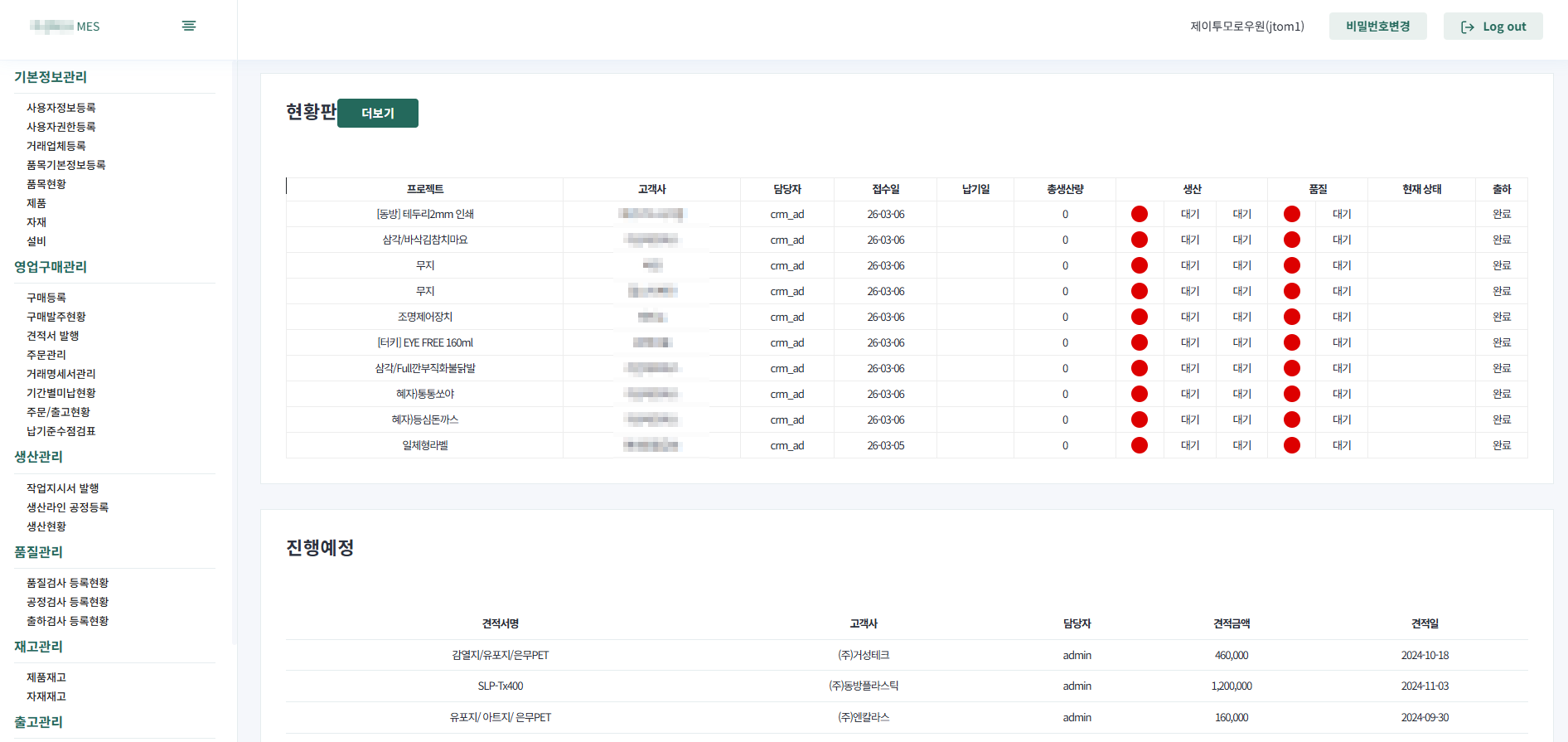Image resolution: width=1568 pixels, height=742 pixels.
Task: Select the SLP-Tx400 quotation row
Action: pos(501,686)
